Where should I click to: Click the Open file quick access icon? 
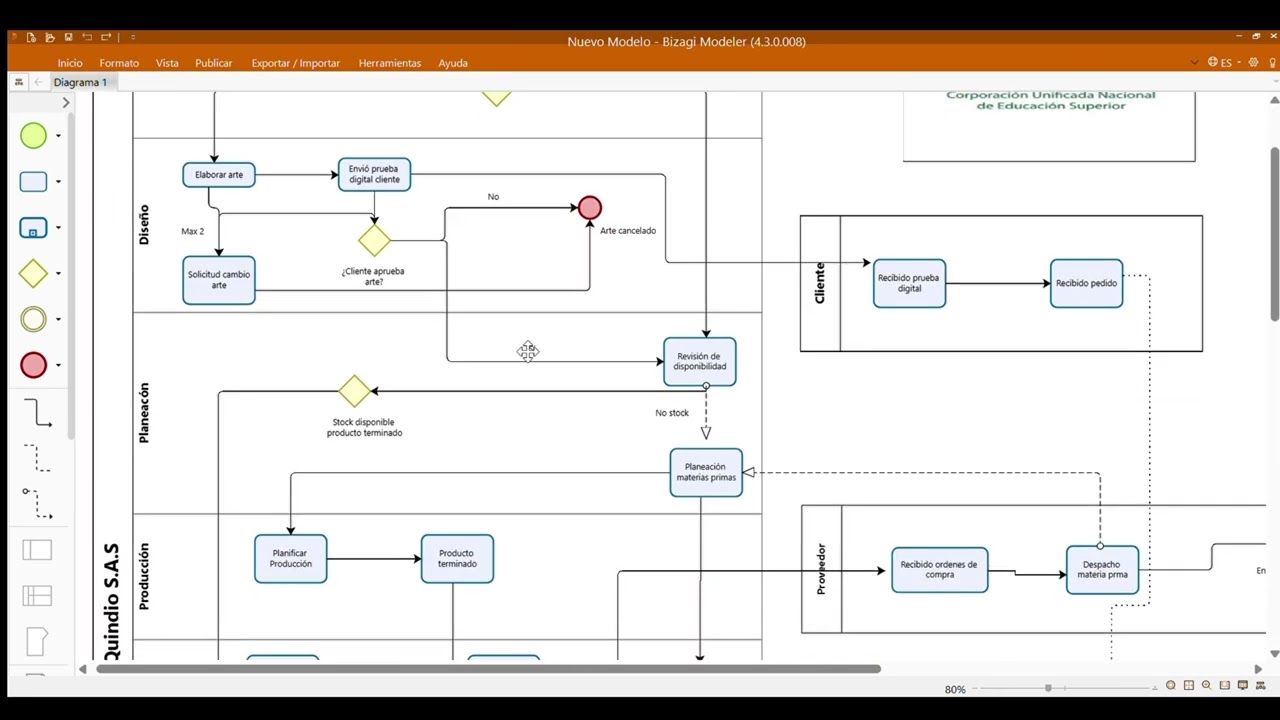(x=50, y=37)
